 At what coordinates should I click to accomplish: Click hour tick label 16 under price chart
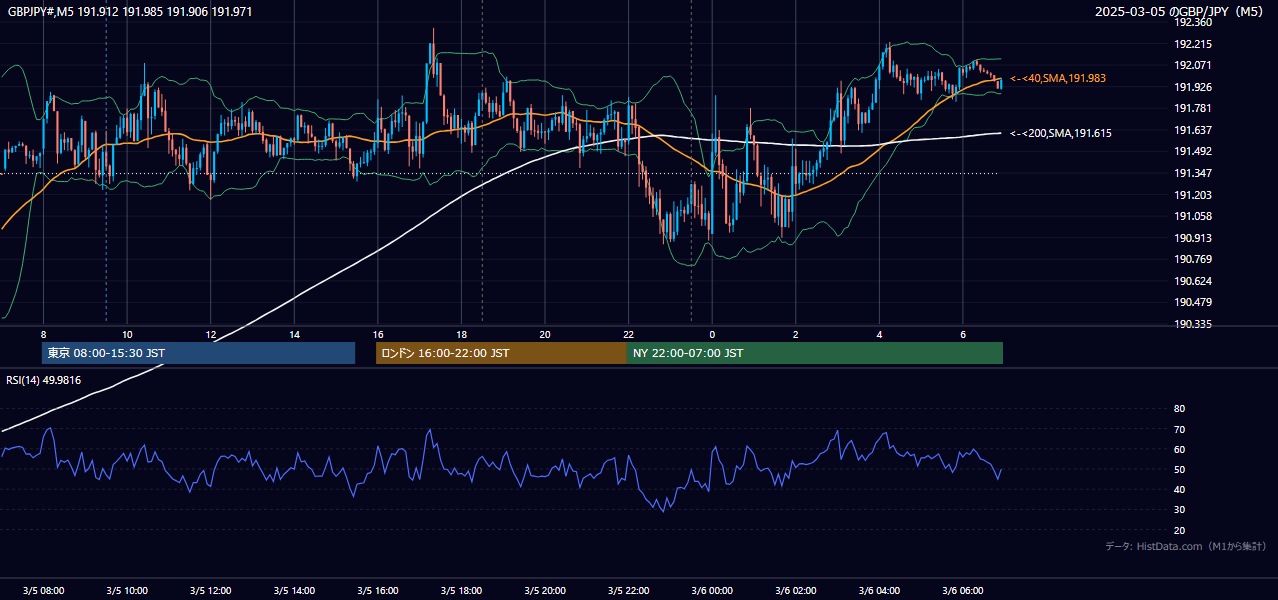point(377,334)
